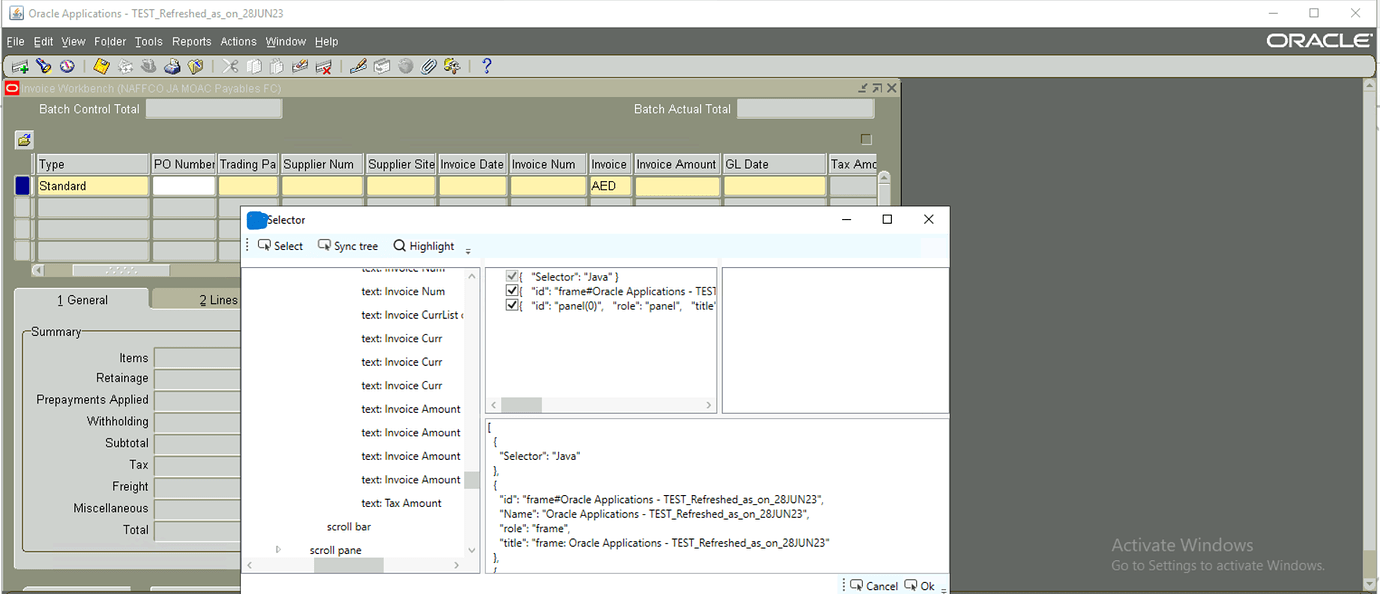Click the PO Number field in first row
This screenshot has height=594, width=1380.
[x=183, y=186]
